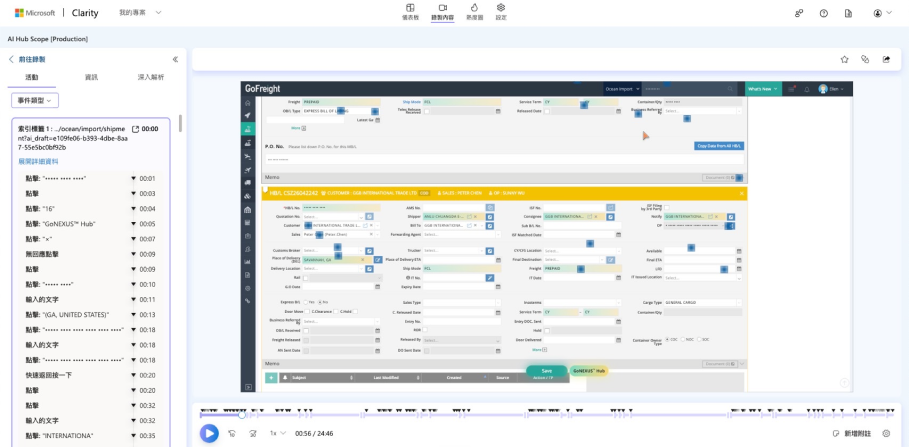
Task: Select the 點擊 event at 00:03
Action: pos(90,194)
